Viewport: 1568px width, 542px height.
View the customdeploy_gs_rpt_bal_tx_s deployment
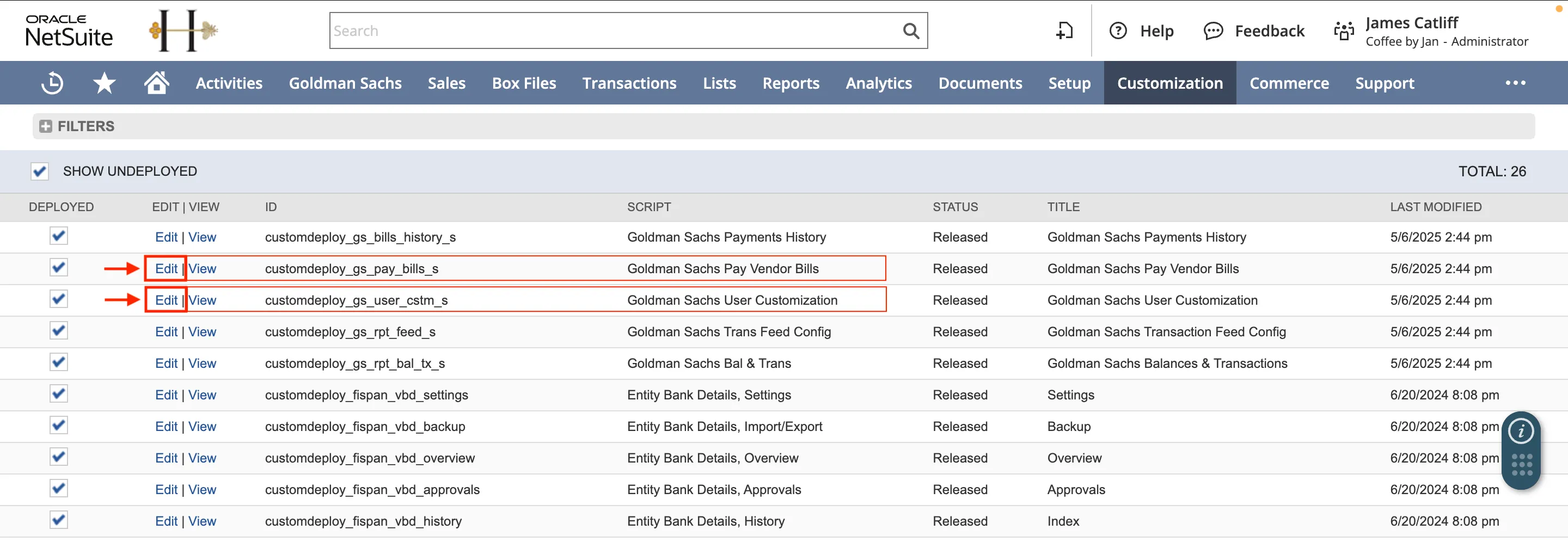[x=202, y=364]
